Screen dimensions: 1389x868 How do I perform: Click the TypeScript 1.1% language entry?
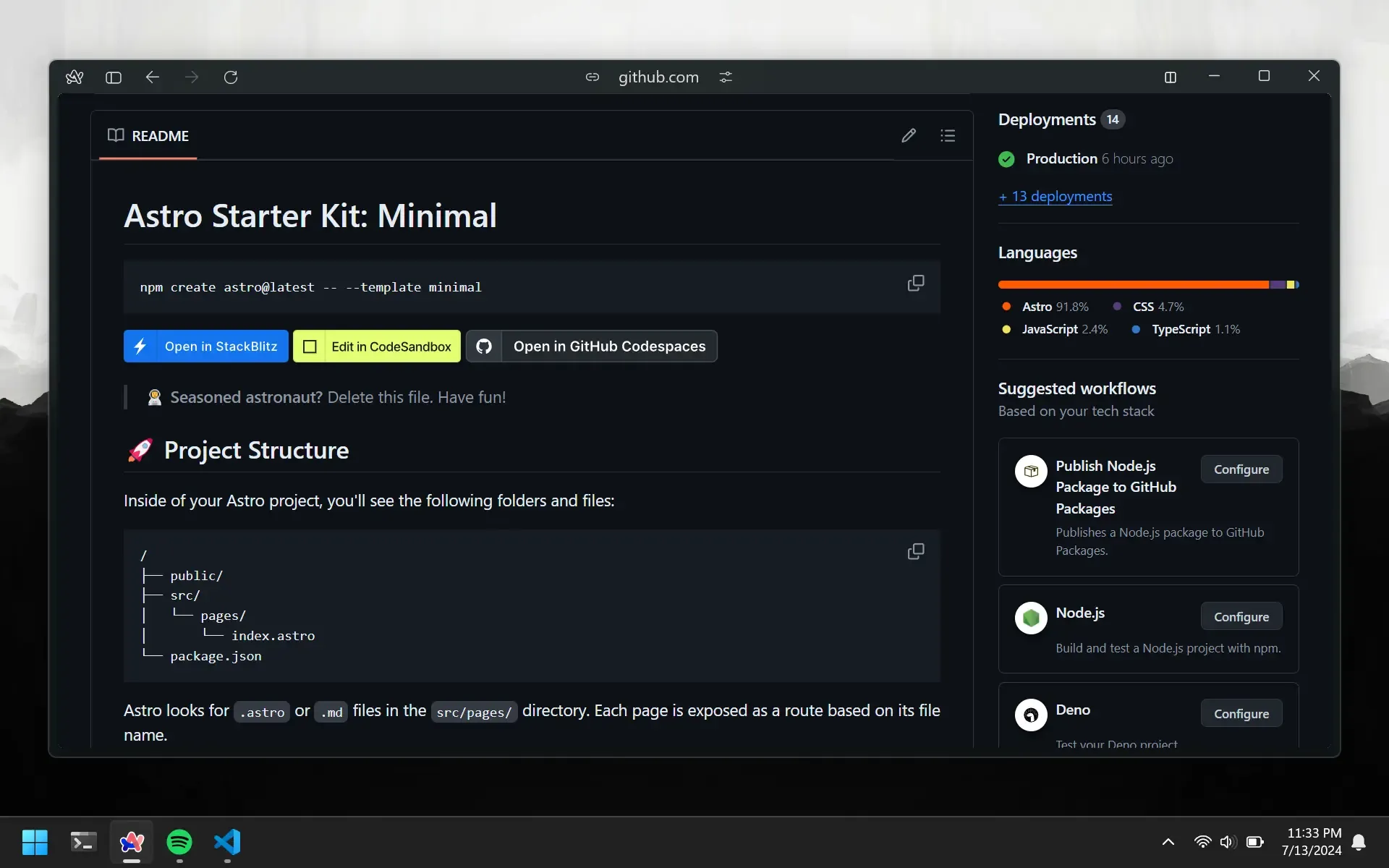pyautogui.click(x=1186, y=329)
